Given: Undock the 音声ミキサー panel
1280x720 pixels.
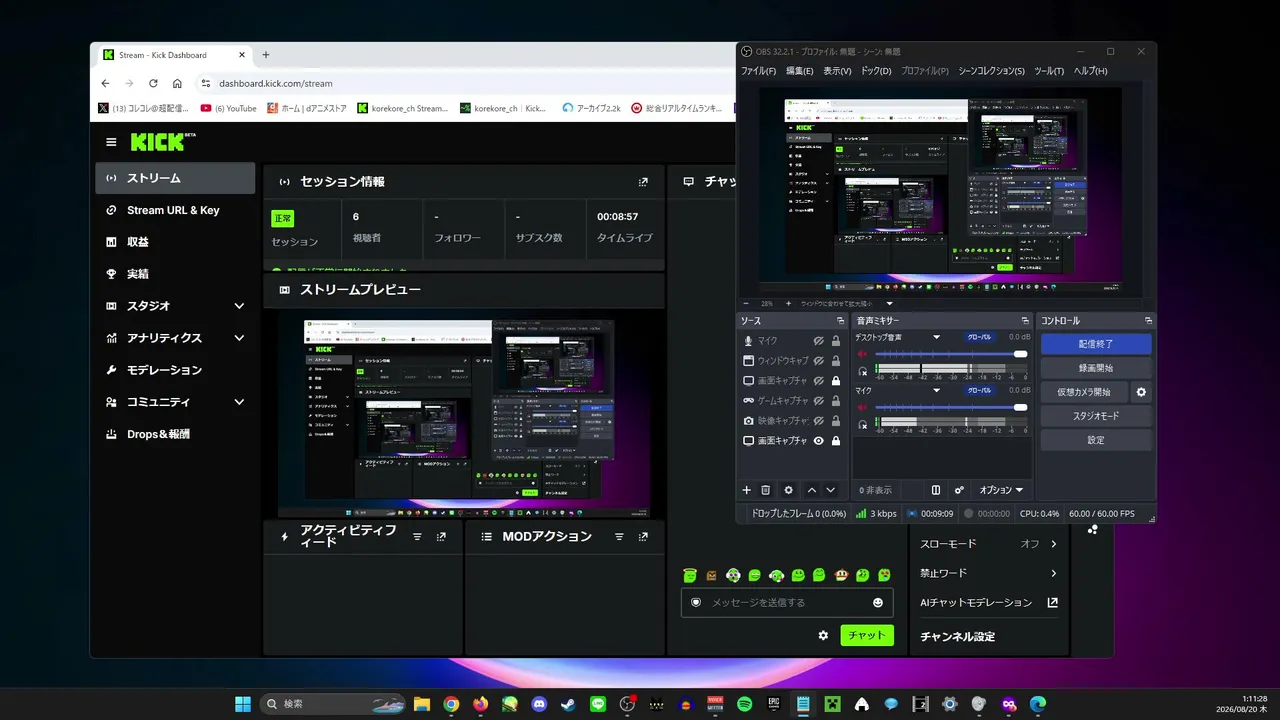Looking at the screenshot, I should (1025, 321).
